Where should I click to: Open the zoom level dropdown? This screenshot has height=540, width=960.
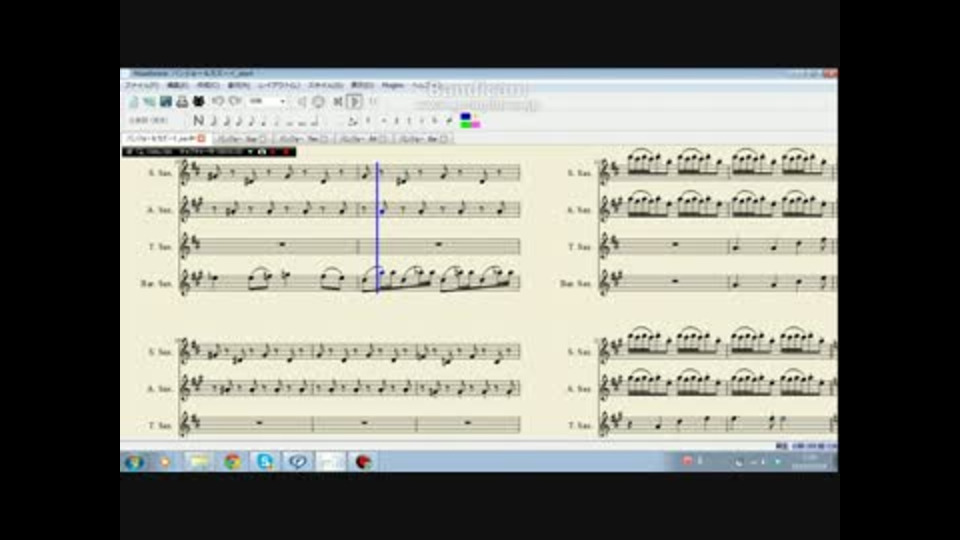(x=268, y=101)
